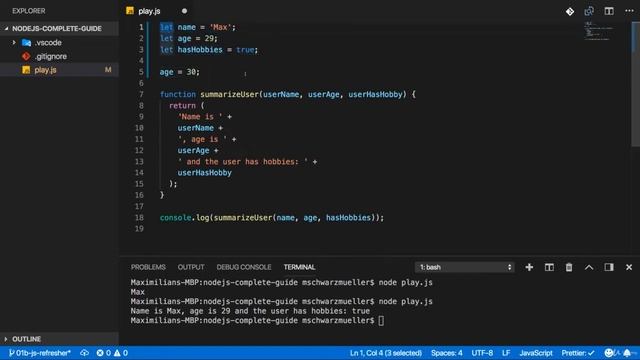640x360 pixels.
Task: Create a new terminal with plus icon
Action: 529,267
